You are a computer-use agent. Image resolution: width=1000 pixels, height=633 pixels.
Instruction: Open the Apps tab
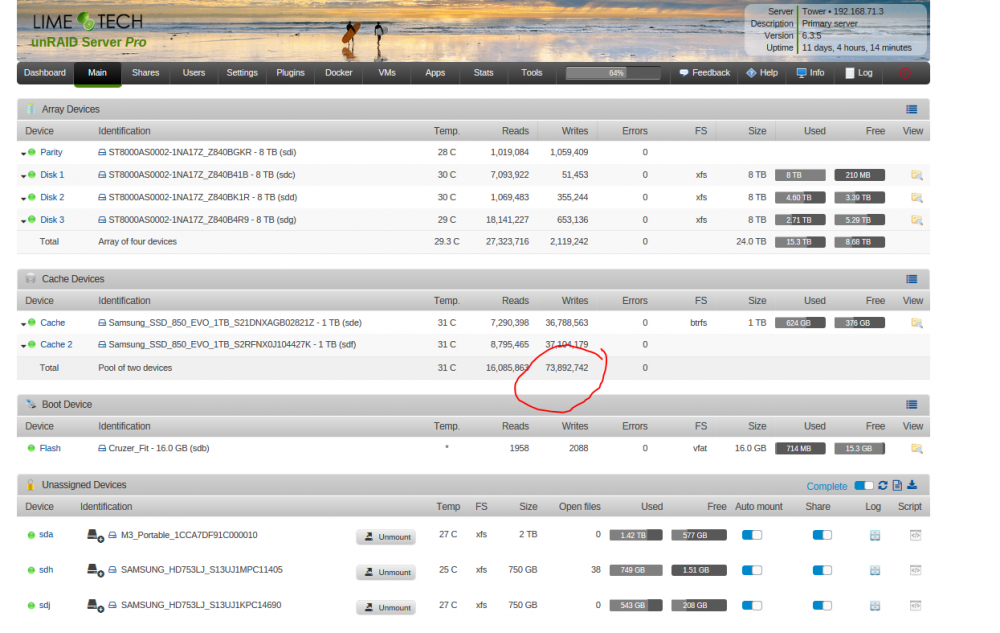(435, 73)
